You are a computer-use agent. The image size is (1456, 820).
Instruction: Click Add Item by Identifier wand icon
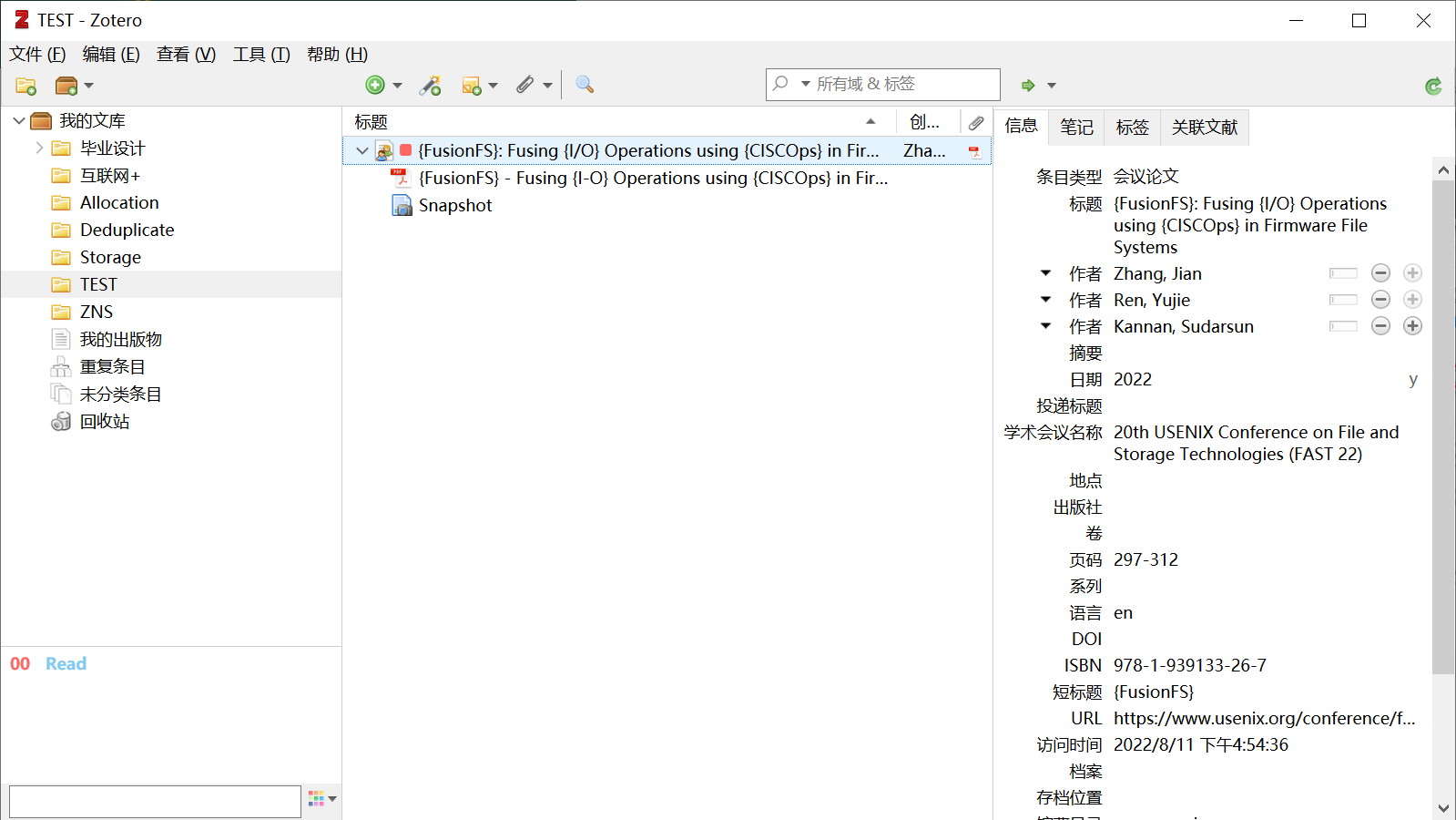(x=430, y=85)
